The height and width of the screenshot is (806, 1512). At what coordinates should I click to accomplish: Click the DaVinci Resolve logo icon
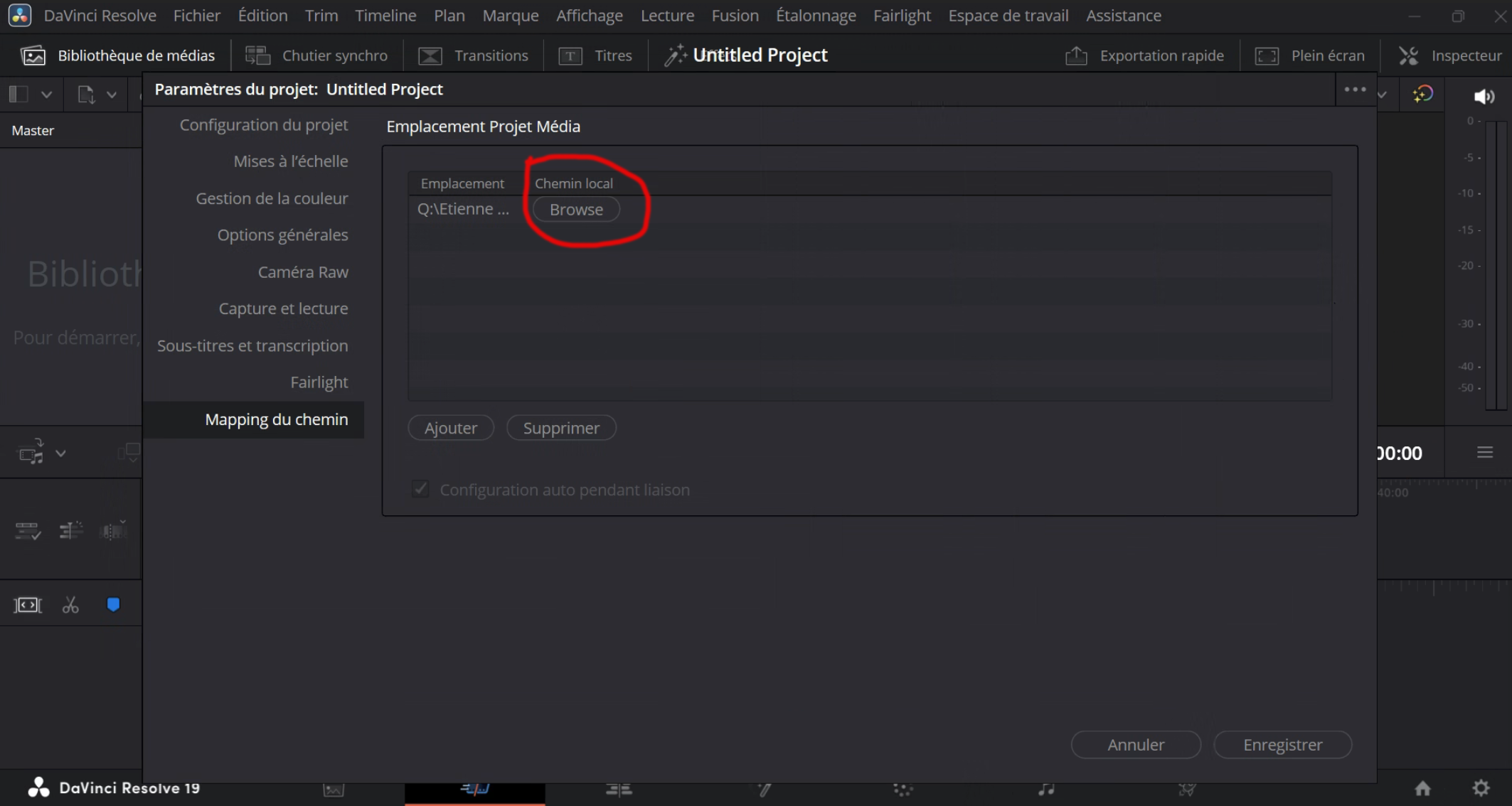[20, 15]
